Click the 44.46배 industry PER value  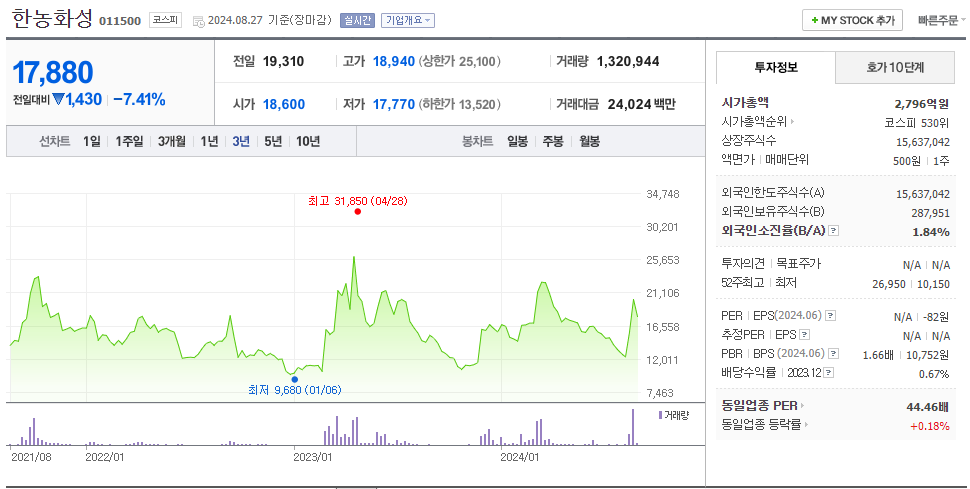[x=927, y=407]
